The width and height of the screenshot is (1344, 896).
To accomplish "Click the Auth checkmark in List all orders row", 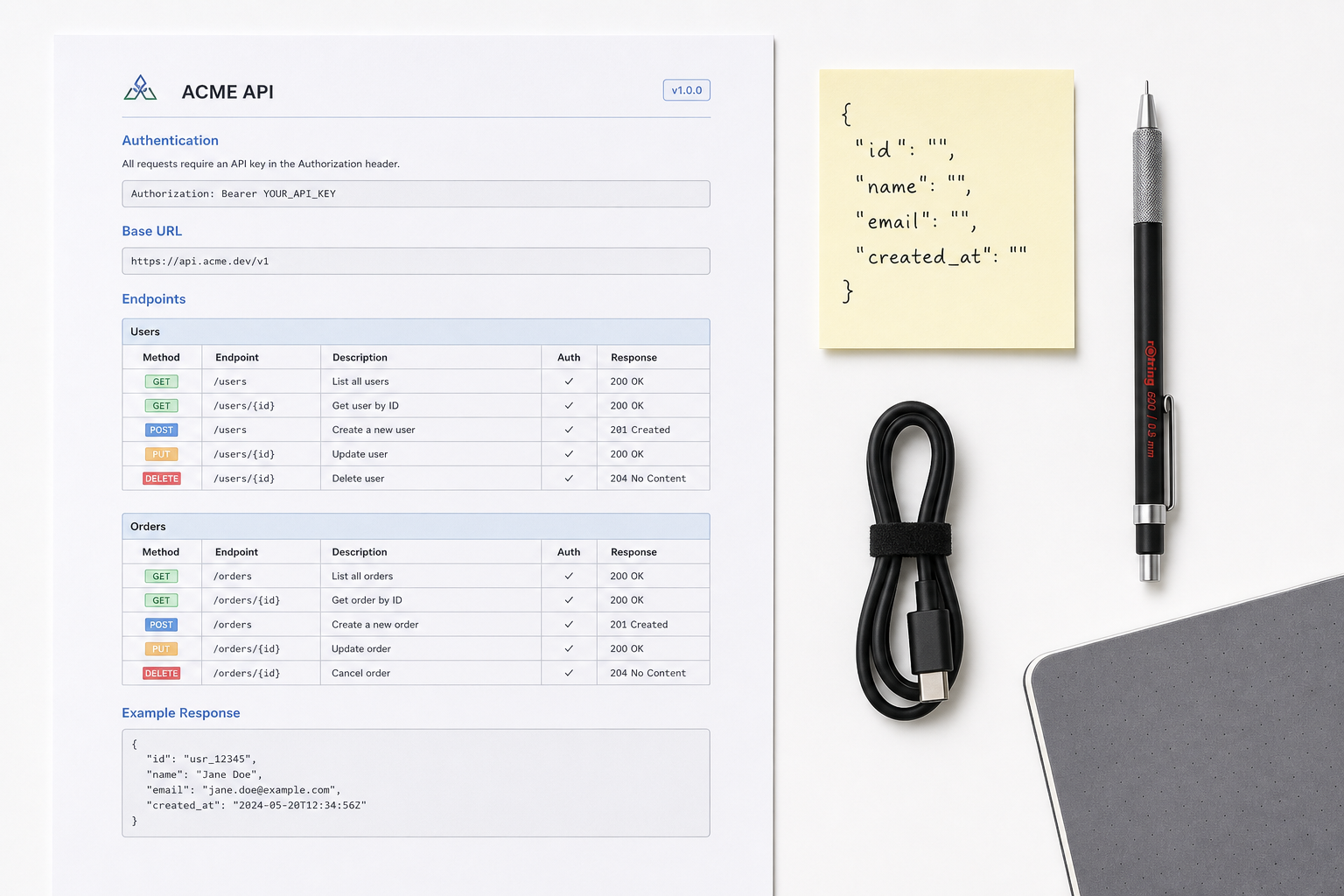I will [569, 576].
